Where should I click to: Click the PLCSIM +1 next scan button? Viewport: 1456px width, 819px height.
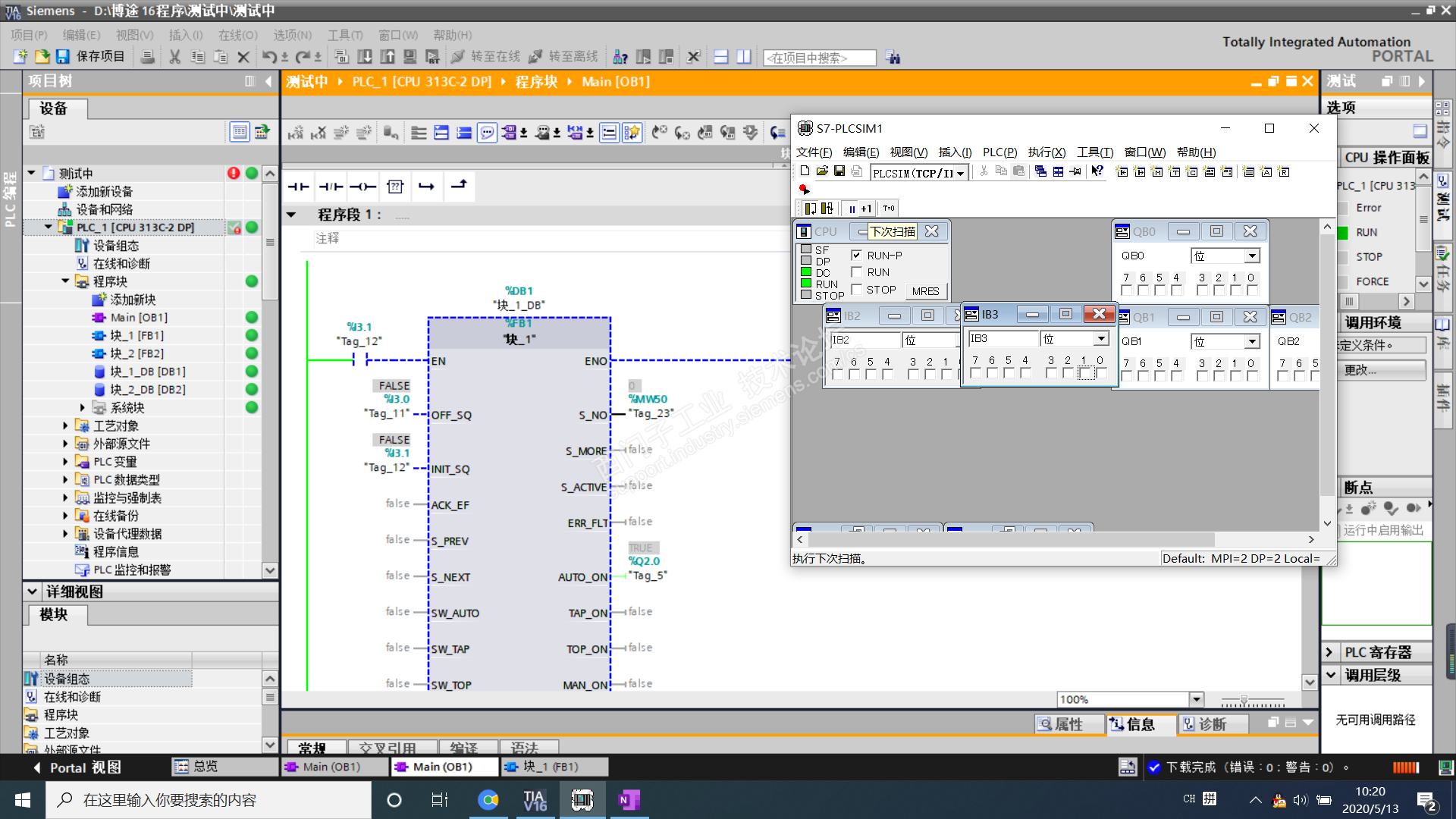click(866, 209)
